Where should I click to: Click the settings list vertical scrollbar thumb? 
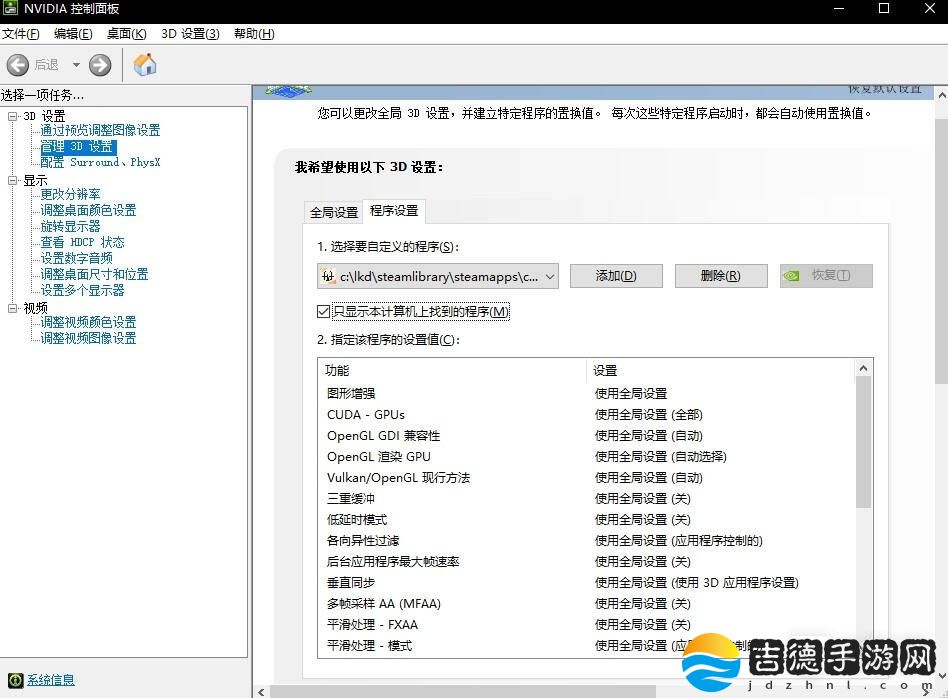tap(863, 442)
